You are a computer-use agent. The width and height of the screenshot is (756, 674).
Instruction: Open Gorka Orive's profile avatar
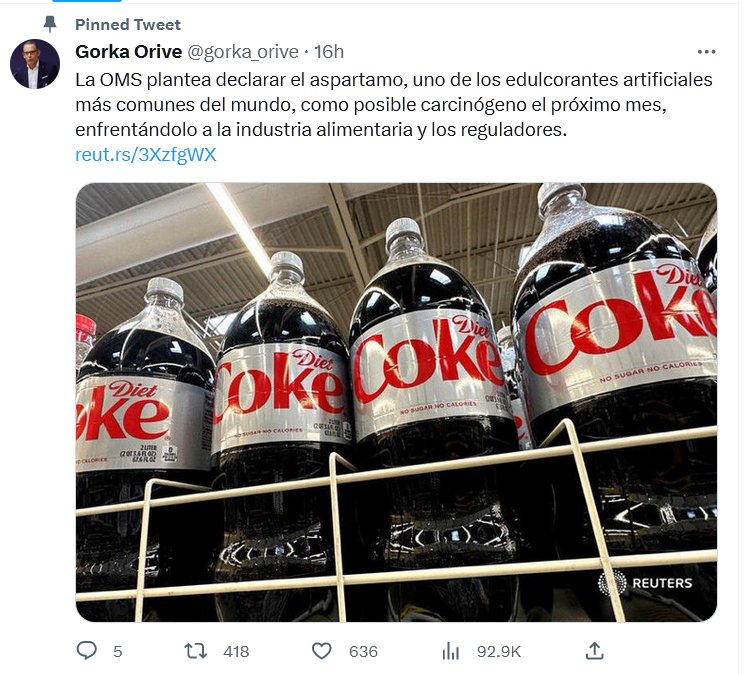point(35,64)
